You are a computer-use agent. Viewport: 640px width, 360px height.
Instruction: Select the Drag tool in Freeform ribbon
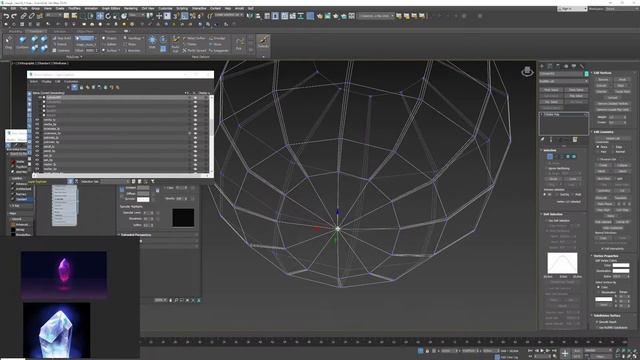click(9, 43)
